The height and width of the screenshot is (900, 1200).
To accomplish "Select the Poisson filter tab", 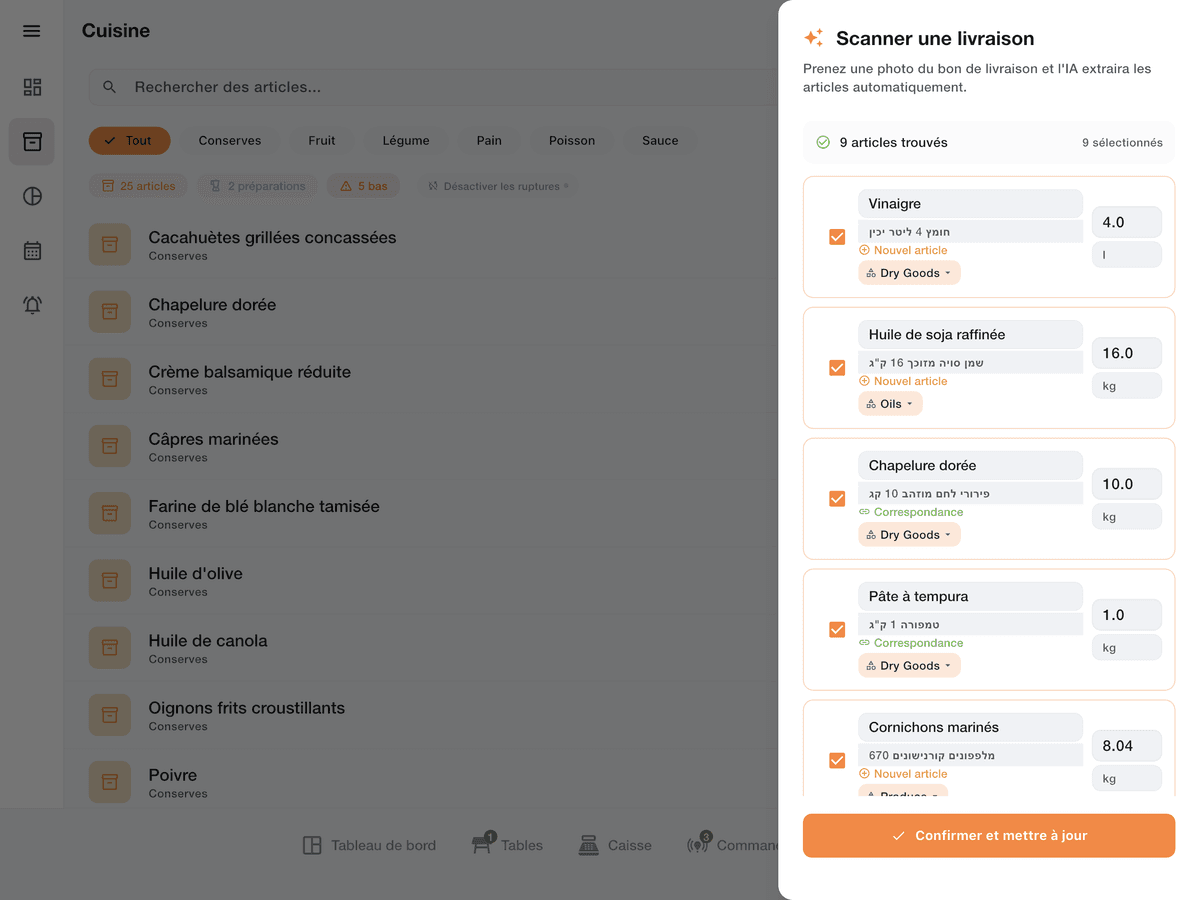I will pos(571,140).
